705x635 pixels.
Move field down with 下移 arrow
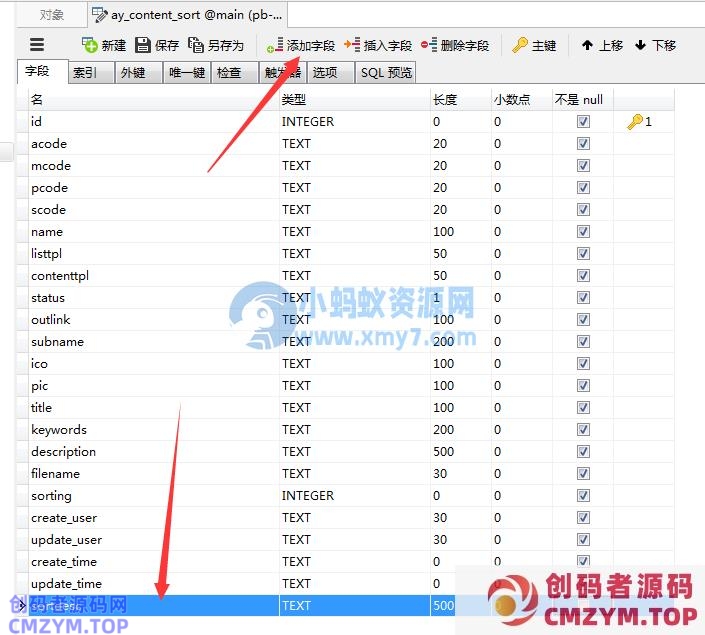641,45
